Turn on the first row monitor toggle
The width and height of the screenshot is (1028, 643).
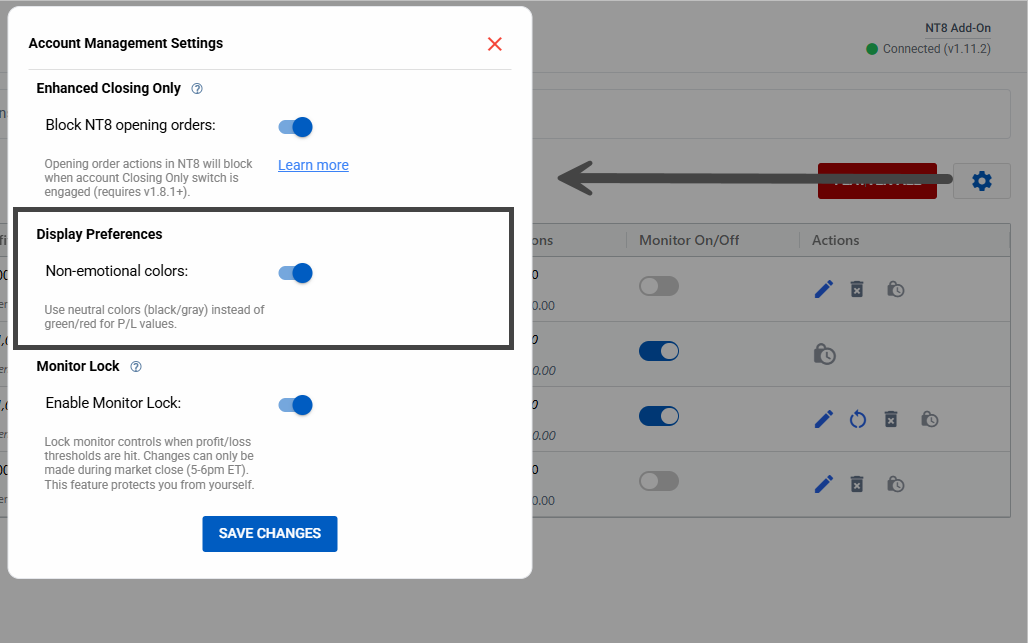(658, 286)
